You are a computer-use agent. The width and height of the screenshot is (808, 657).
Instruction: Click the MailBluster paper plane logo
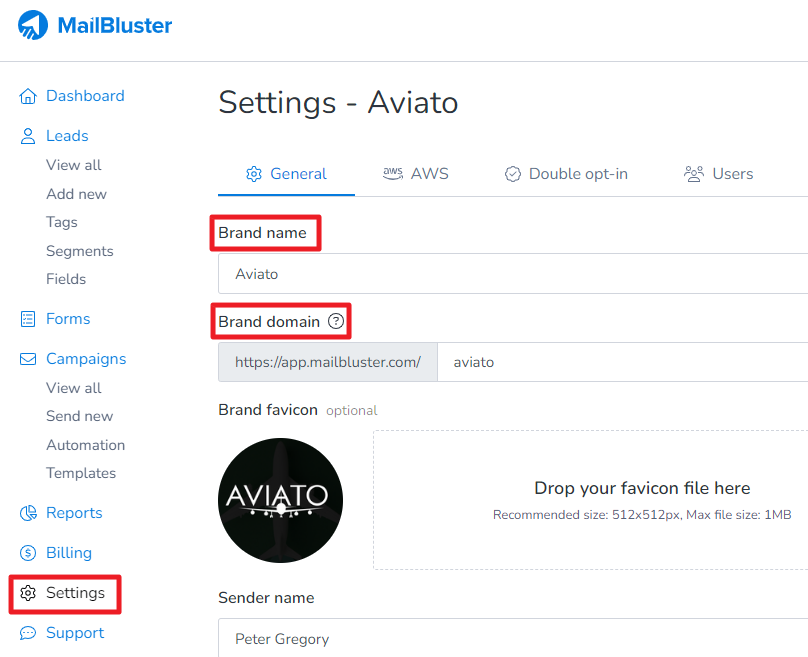[x=33, y=26]
